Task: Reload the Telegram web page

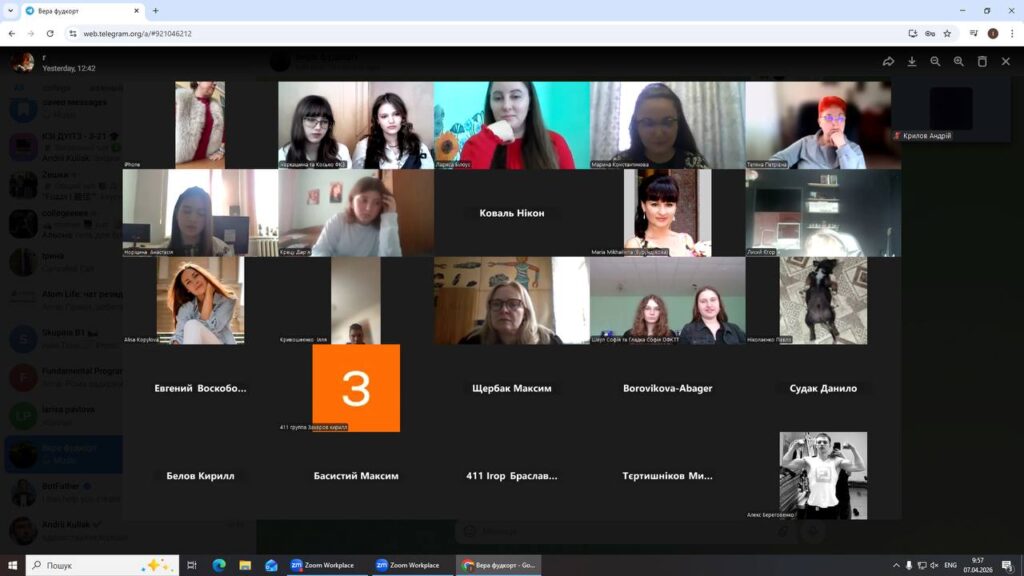Action: 50,33
